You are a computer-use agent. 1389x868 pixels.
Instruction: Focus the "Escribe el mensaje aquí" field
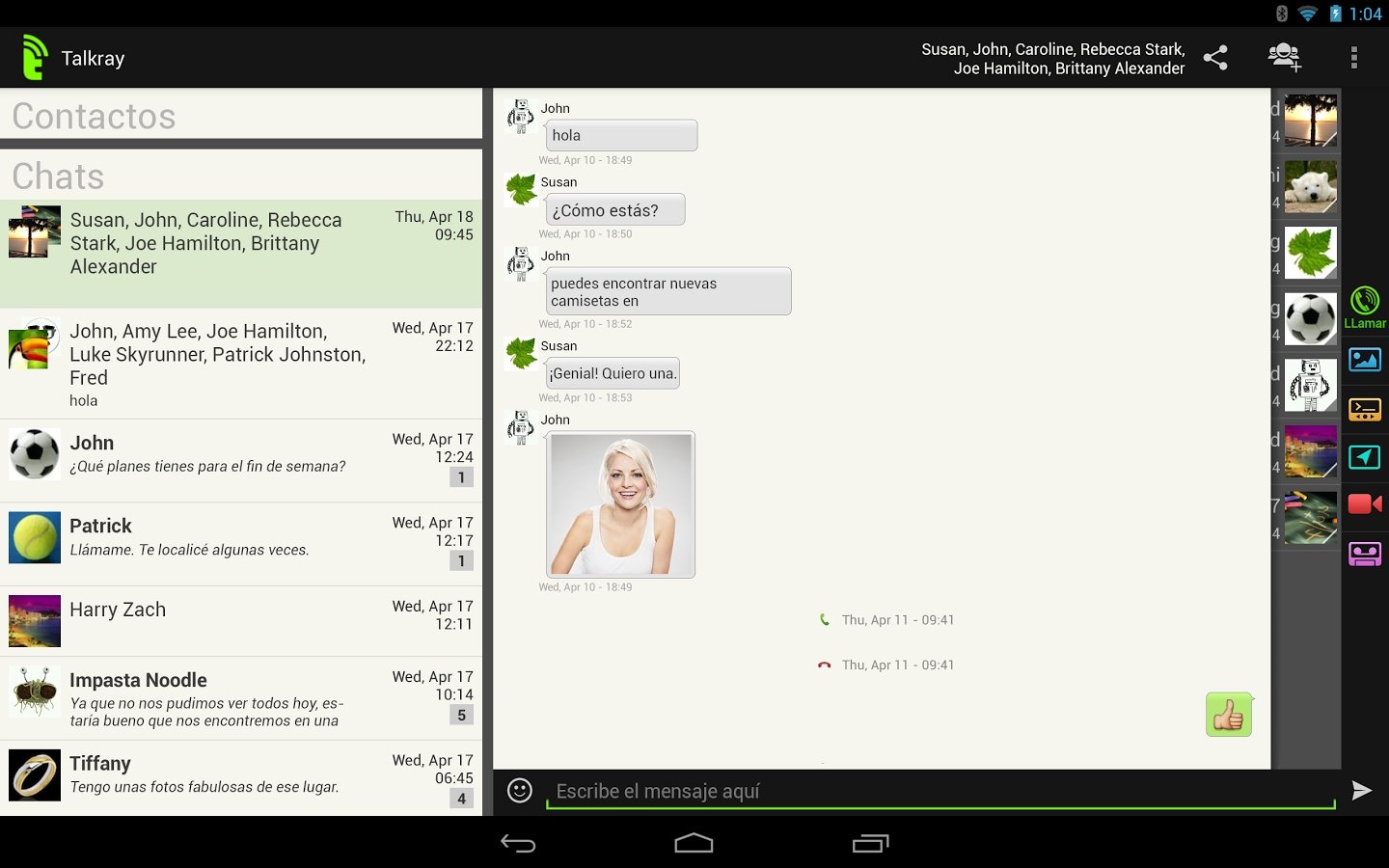coord(940,791)
